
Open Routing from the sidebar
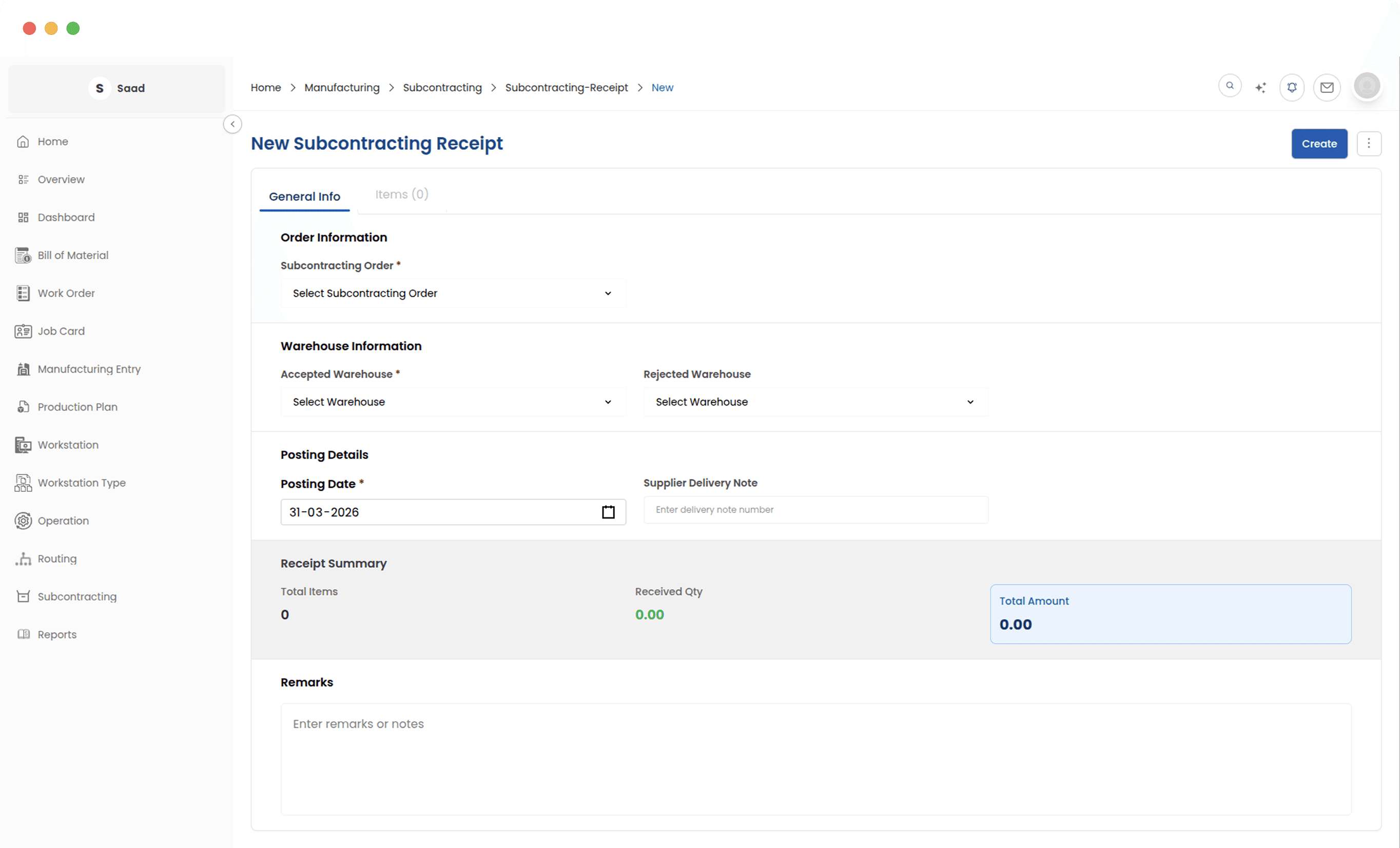[x=57, y=558]
